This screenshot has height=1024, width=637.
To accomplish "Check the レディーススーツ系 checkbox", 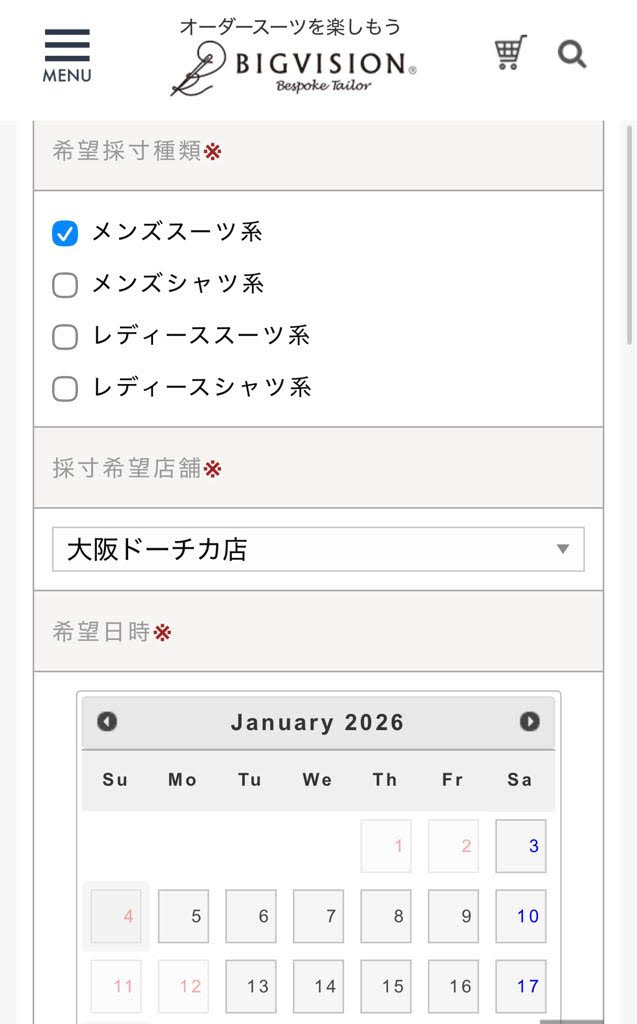I will coord(65,337).
